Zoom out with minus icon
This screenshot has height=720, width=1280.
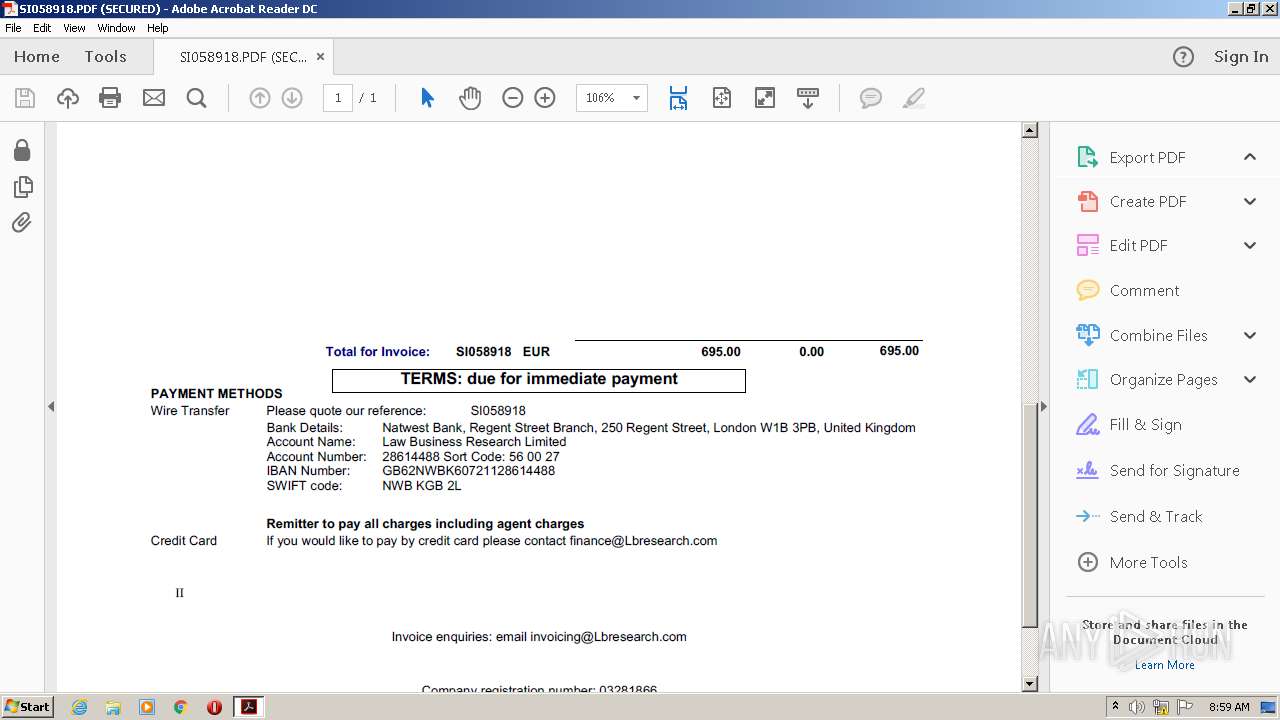point(513,98)
